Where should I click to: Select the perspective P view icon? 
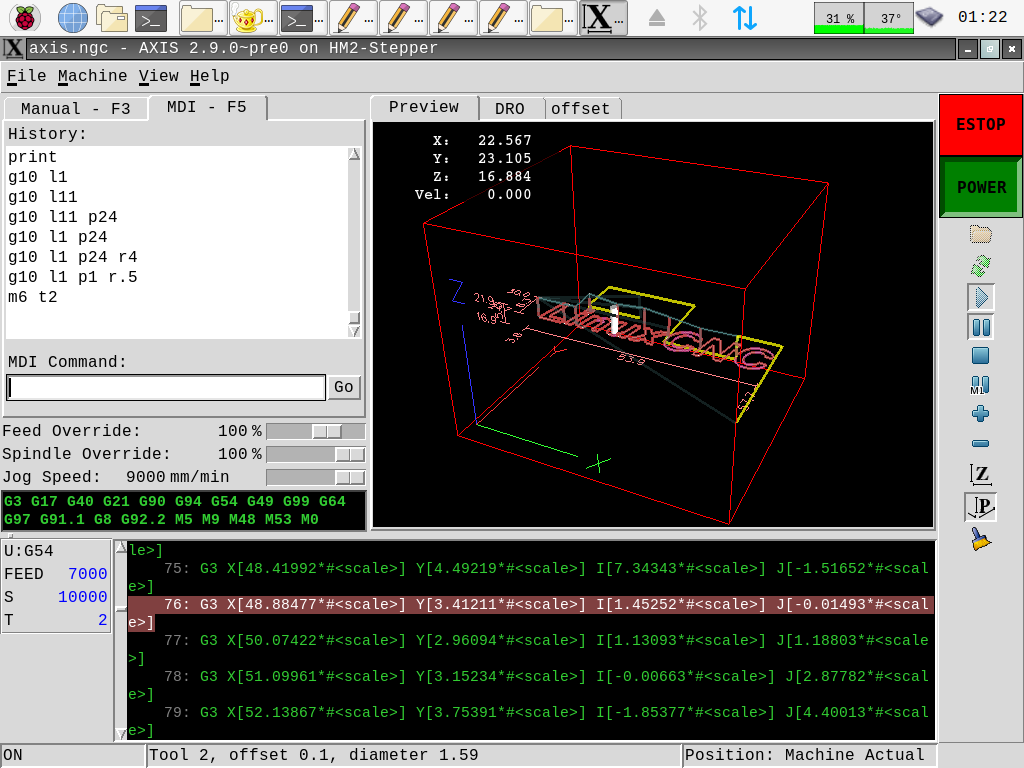(980, 507)
